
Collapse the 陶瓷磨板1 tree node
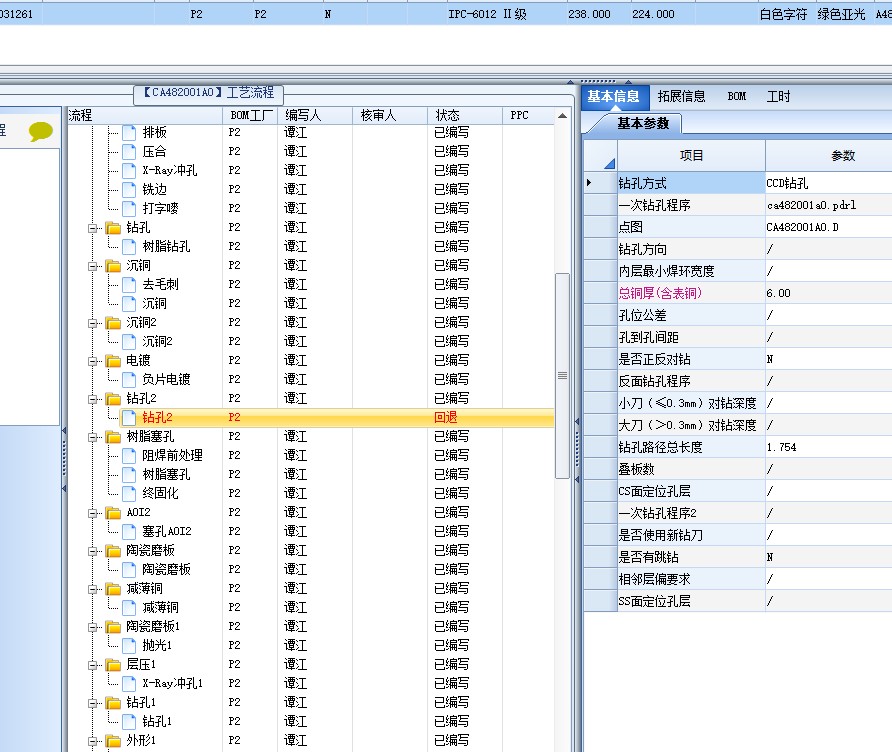(92, 627)
